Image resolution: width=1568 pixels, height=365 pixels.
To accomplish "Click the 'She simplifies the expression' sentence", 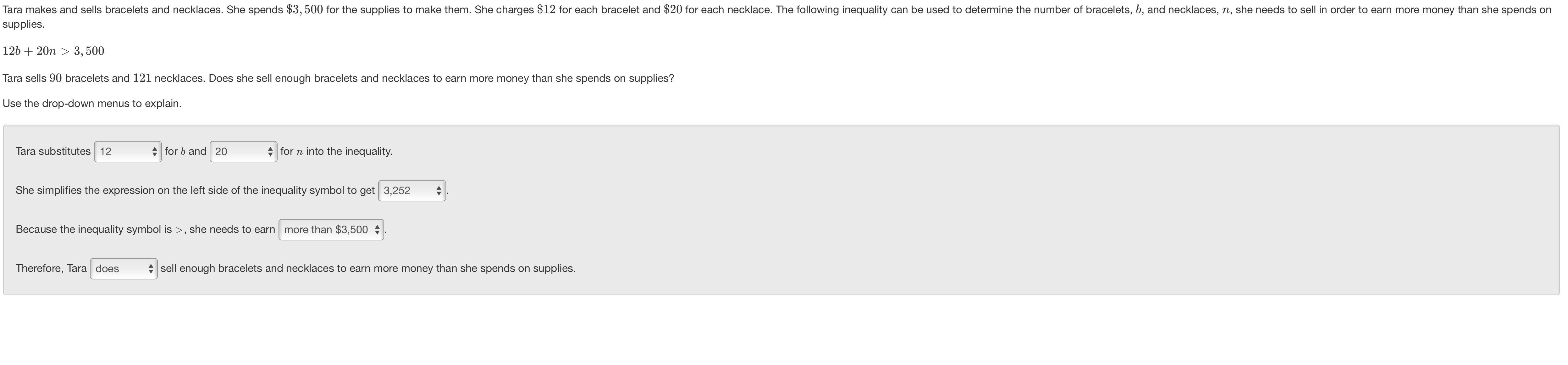I will 196,190.
